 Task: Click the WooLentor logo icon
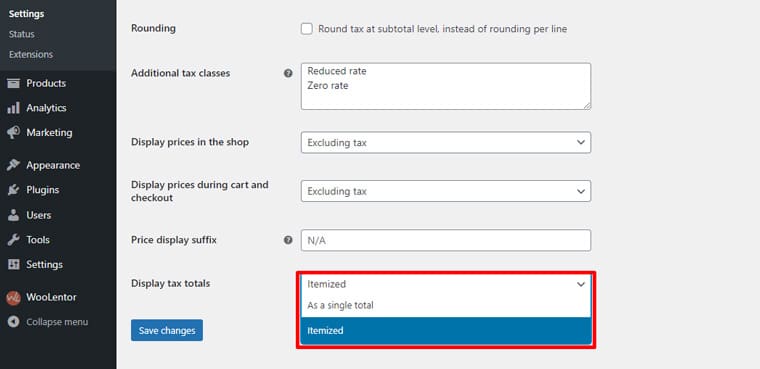coord(14,297)
